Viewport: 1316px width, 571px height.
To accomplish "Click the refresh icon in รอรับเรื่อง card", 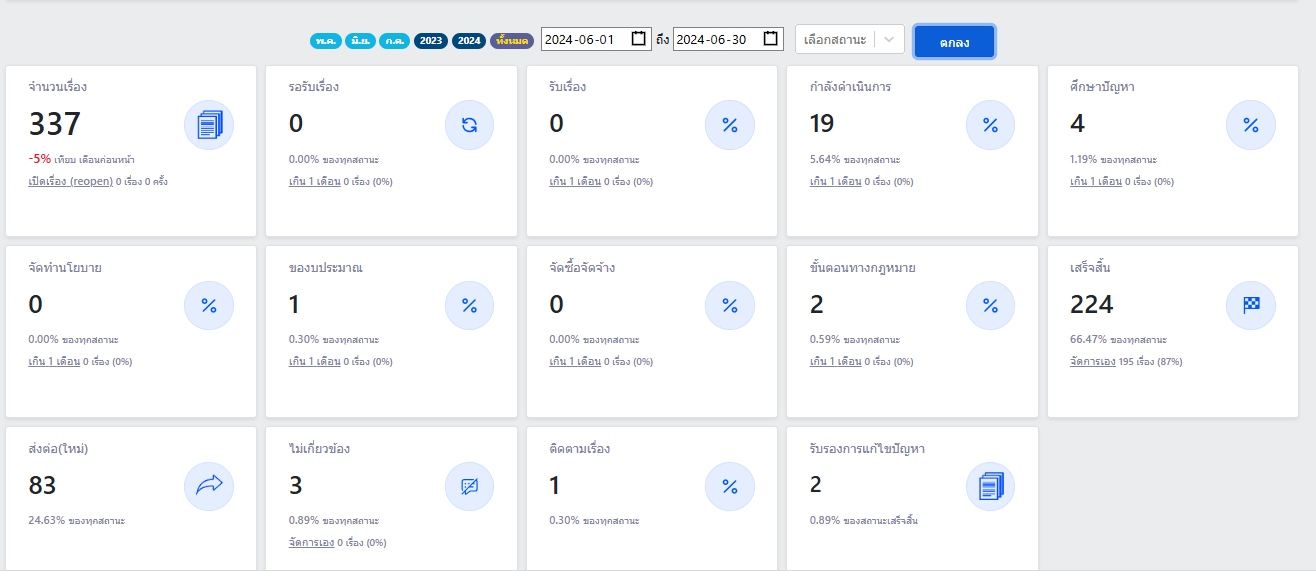I will 469,125.
